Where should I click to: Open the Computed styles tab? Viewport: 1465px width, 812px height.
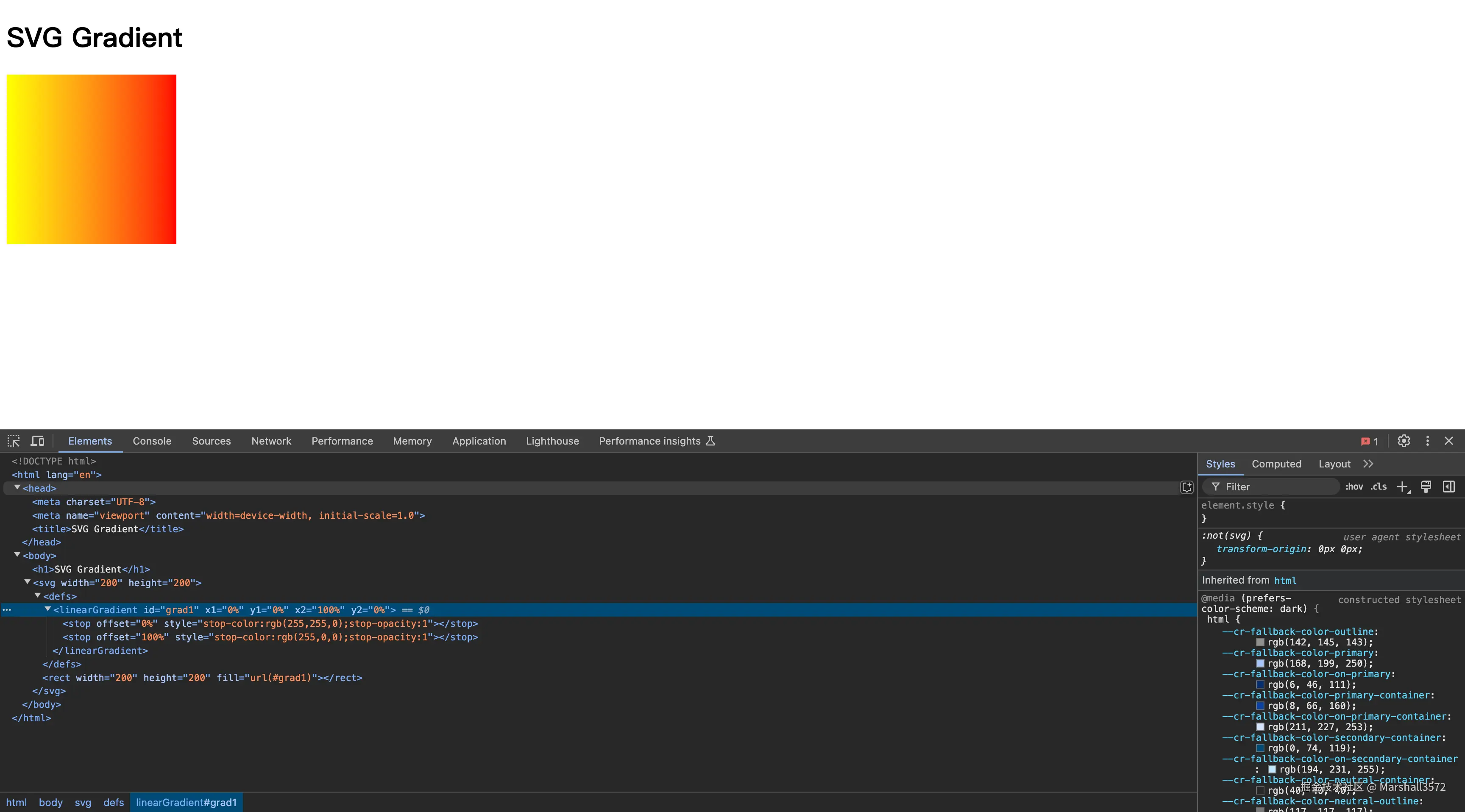tap(1276, 464)
